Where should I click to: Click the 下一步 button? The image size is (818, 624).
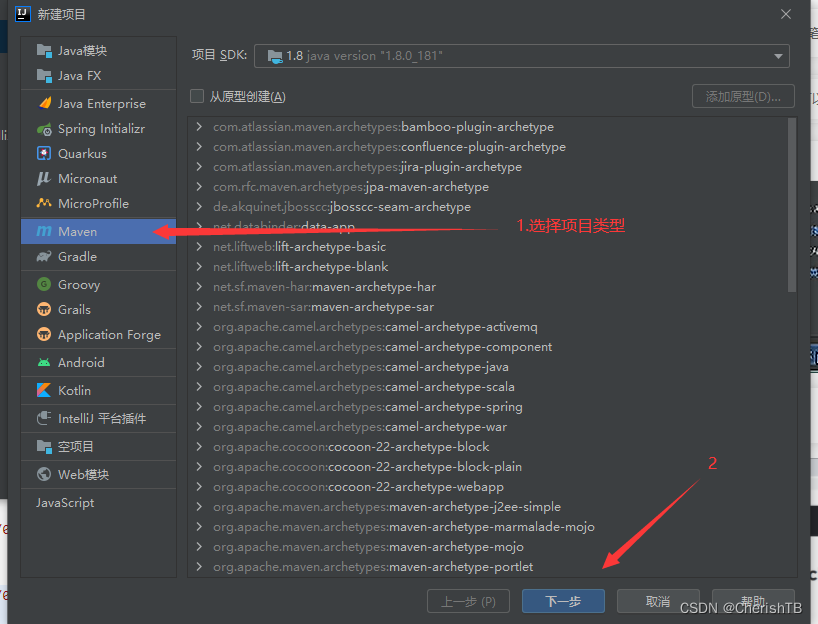coord(563,601)
